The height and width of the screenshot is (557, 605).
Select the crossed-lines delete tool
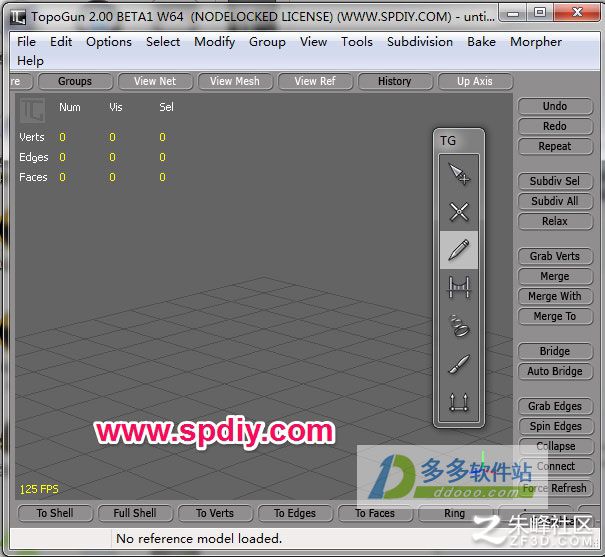pyautogui.click(x=459, y=212)
